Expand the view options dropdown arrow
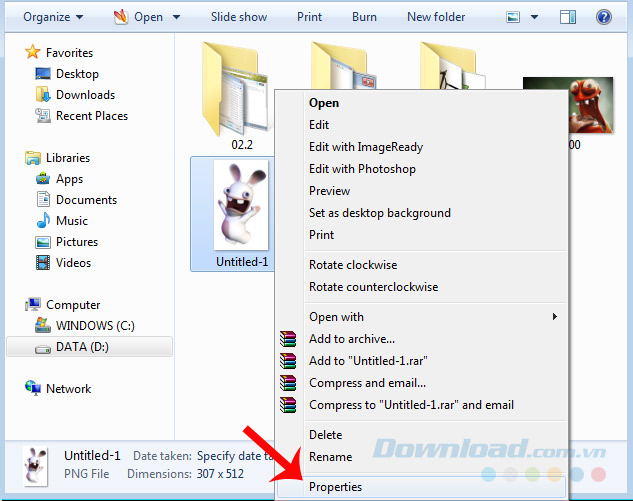This screenshot has width=633, height=501. click(534, 17)
